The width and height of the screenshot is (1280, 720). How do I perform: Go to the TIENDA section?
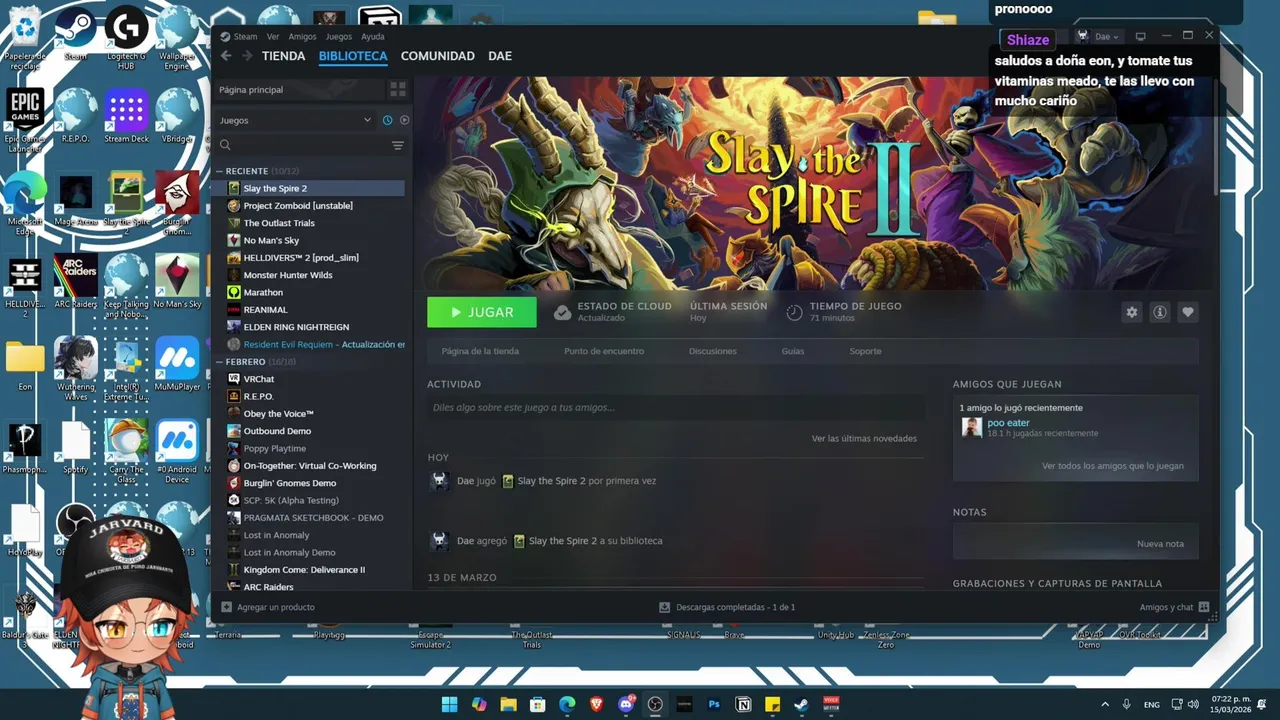(x=284, y=56)
